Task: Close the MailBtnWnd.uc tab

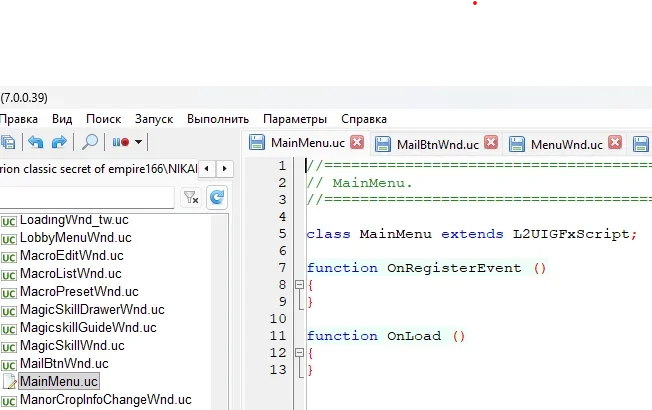Action: tap(491, 143)
